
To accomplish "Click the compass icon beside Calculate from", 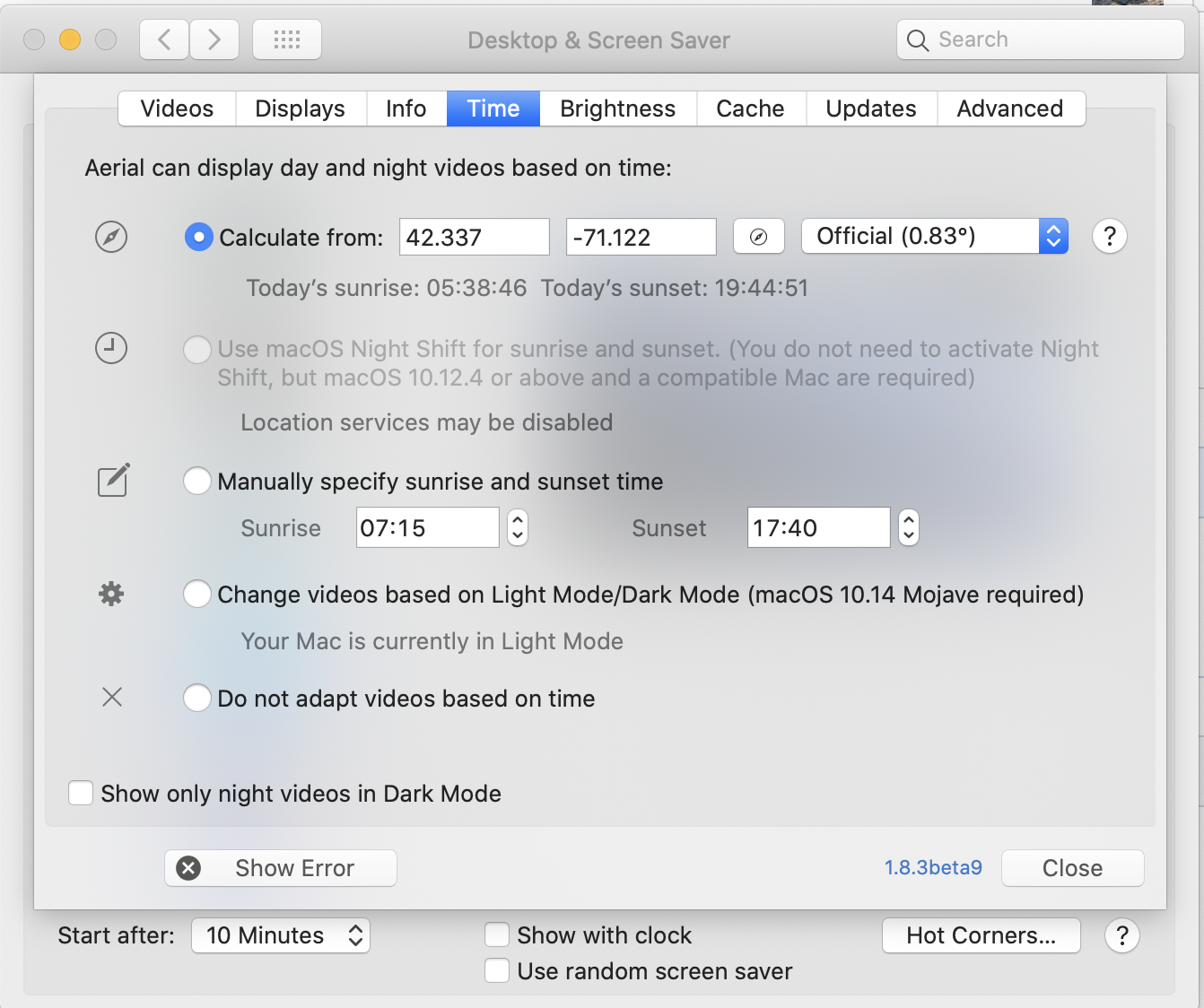I will coord(111,237).
